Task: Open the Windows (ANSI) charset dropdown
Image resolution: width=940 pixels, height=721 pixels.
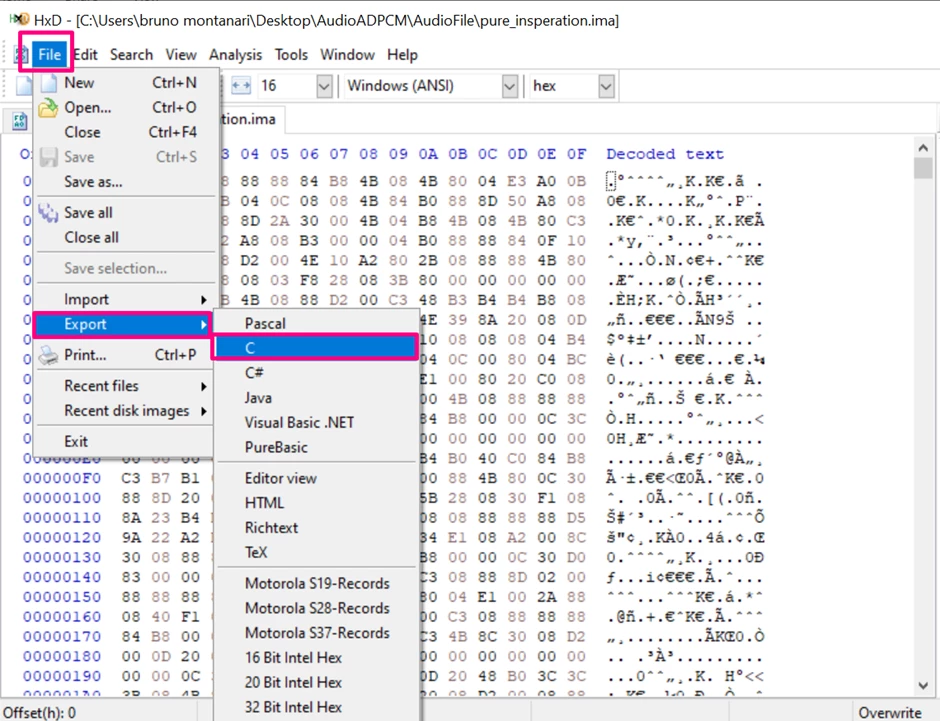Action: [x=510, y=86]
